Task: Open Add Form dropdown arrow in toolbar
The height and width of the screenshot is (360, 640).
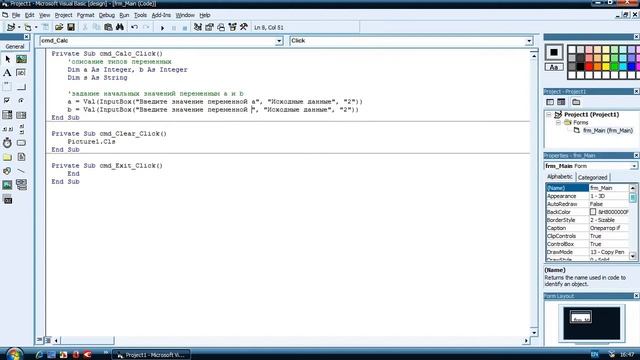Action: coord(36,27)
